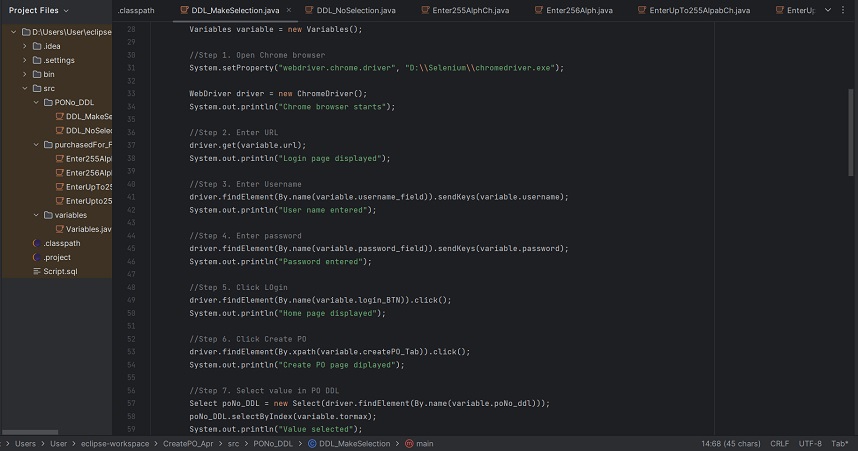Click the class icon for the DDL_MakeSelection breadcrumb

[312, 443]
